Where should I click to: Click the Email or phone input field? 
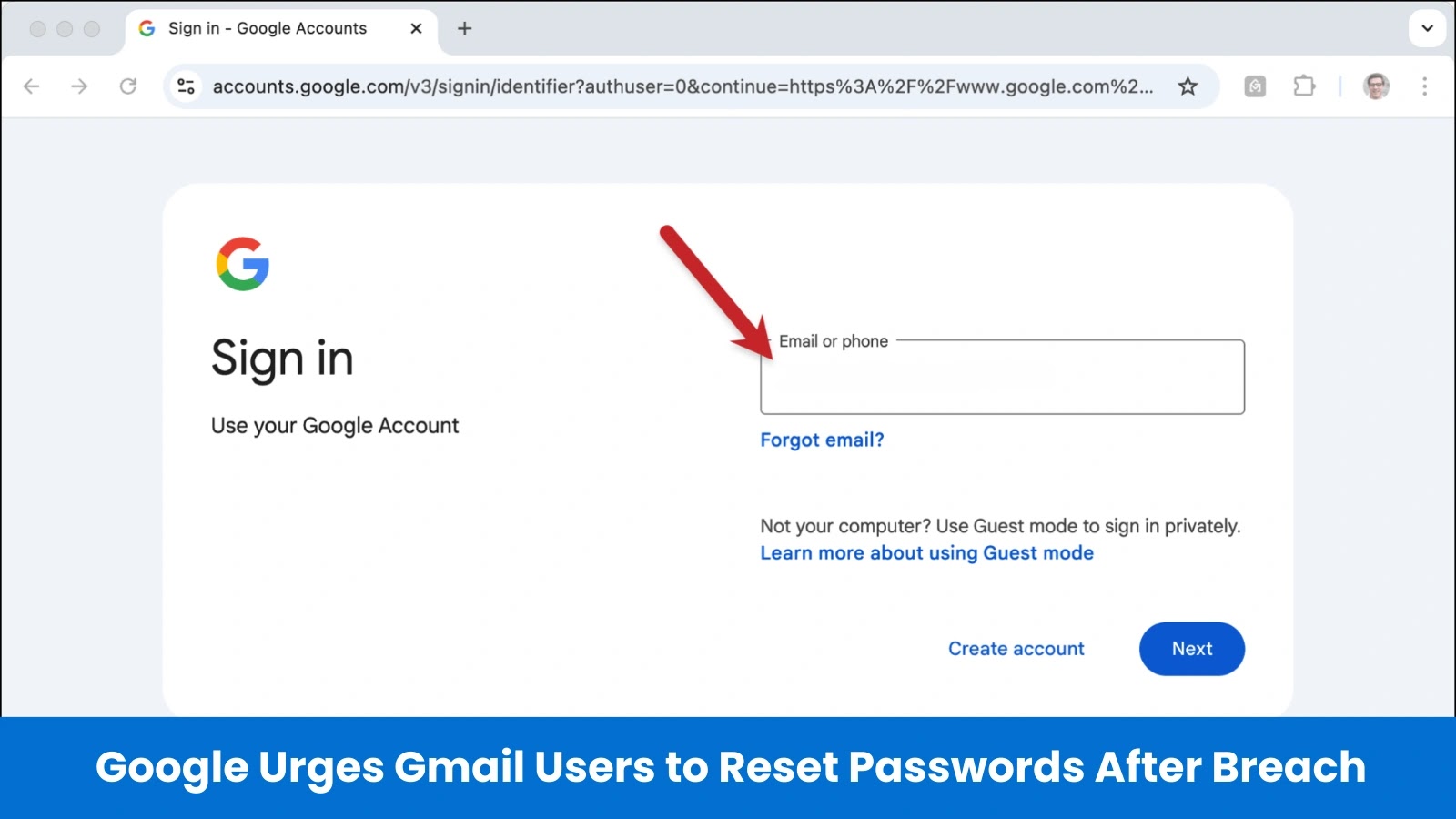1001,378
